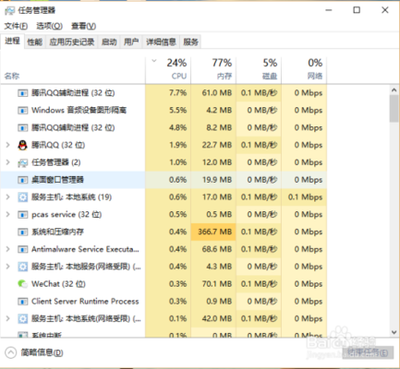Sort by the 5% 磁盘 column header
400x369 pixels.
[x=259, y=70]
